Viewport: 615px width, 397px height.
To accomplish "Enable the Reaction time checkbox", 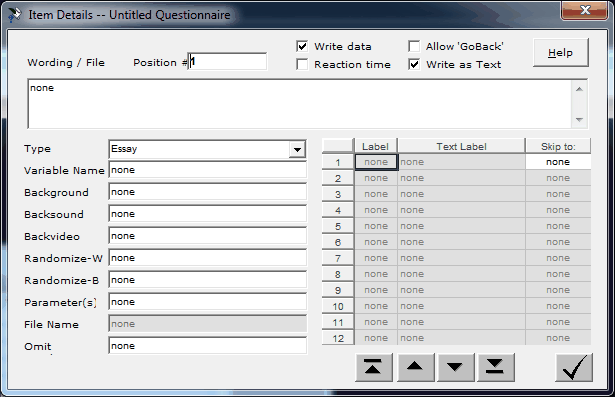I will coord(302,64).
